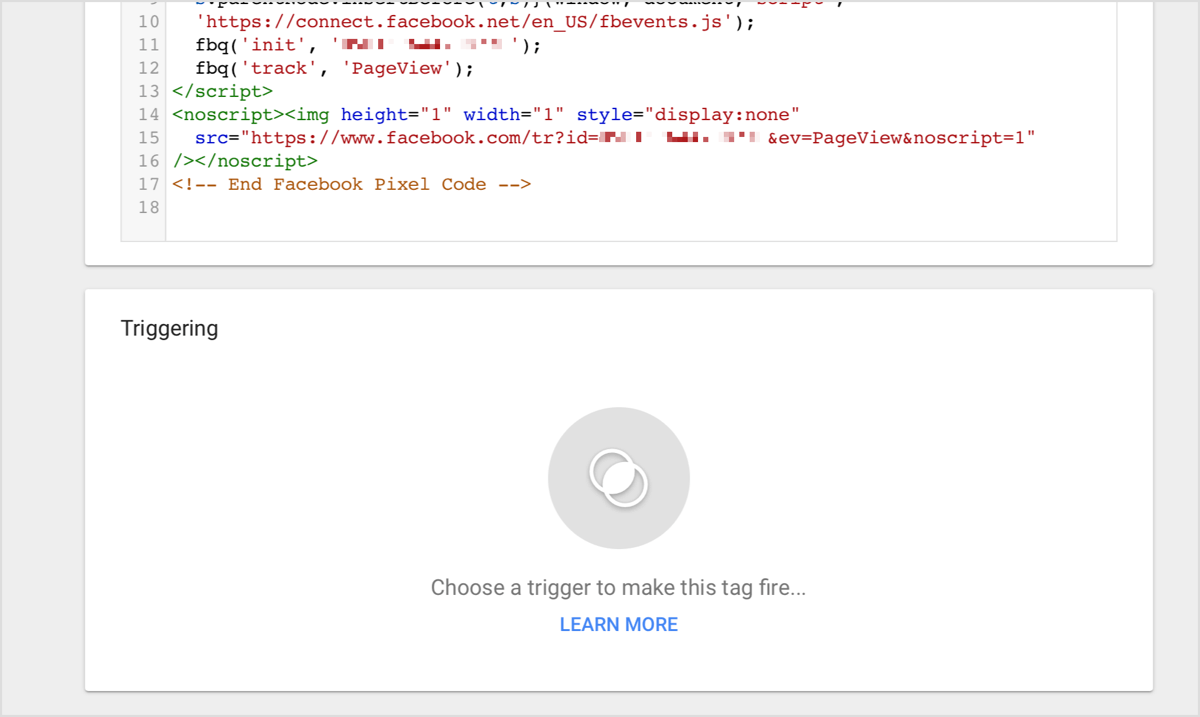Click line number 10 in the gutter

pyautogui.click(x=149, y=22)
